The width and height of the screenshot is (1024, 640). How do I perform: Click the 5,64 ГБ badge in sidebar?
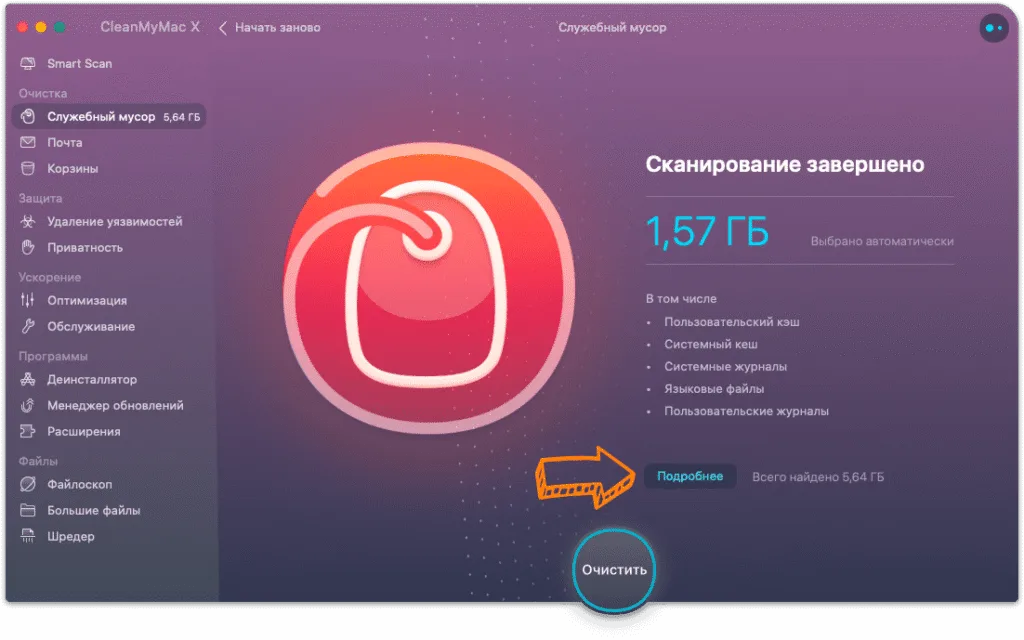(x=182, y=118)
